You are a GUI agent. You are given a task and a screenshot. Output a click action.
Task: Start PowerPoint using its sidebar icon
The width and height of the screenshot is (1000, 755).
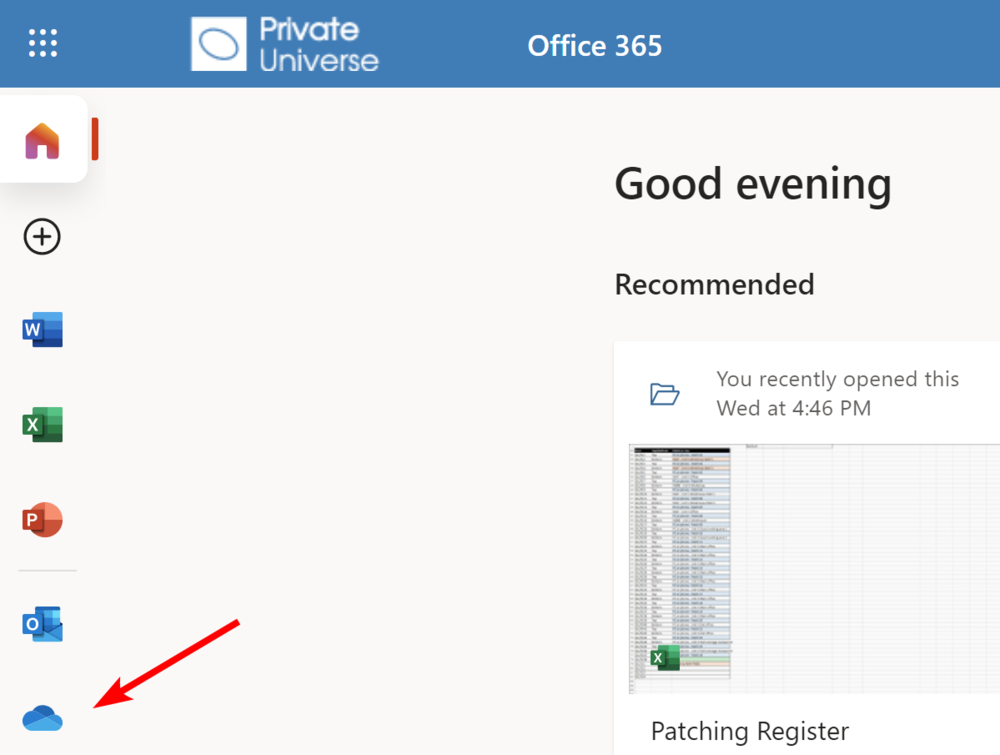[x=42, y=519]
